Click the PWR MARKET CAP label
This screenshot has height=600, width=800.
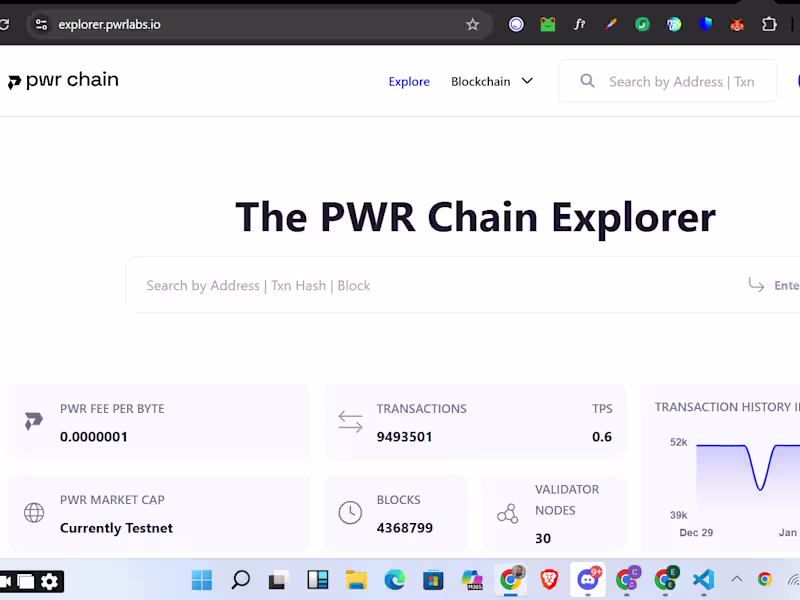[x=112, y=499]
